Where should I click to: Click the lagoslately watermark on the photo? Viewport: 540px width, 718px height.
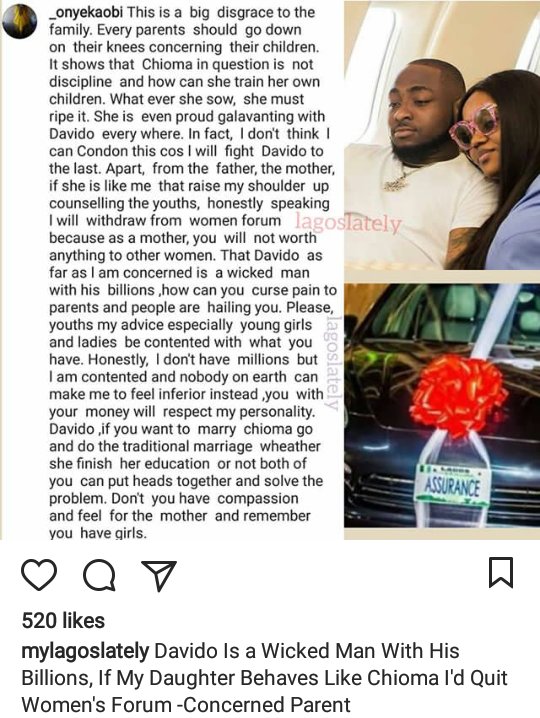[348, 223]
